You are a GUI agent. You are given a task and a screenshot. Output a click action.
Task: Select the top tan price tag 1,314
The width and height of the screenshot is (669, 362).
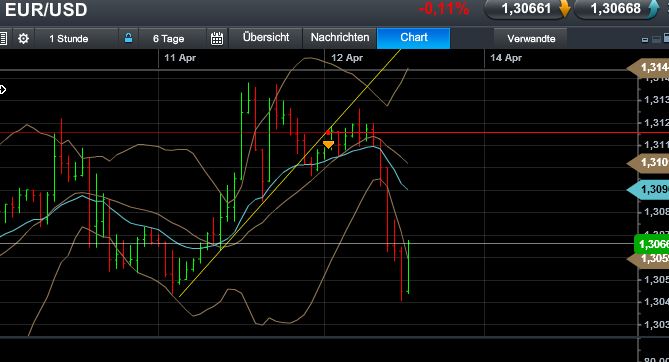pos(649,67)
